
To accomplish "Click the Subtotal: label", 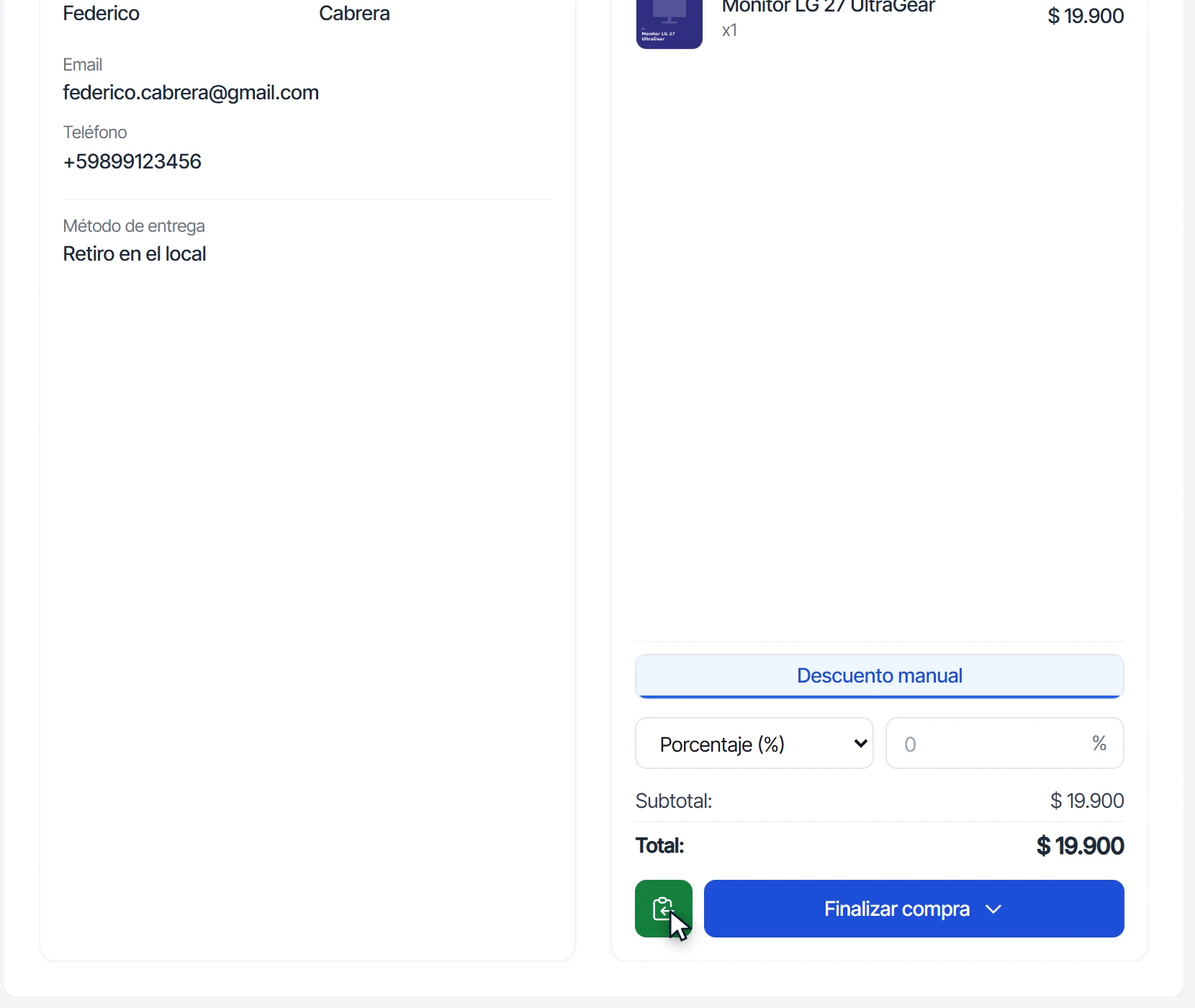I will pos(674,801).
